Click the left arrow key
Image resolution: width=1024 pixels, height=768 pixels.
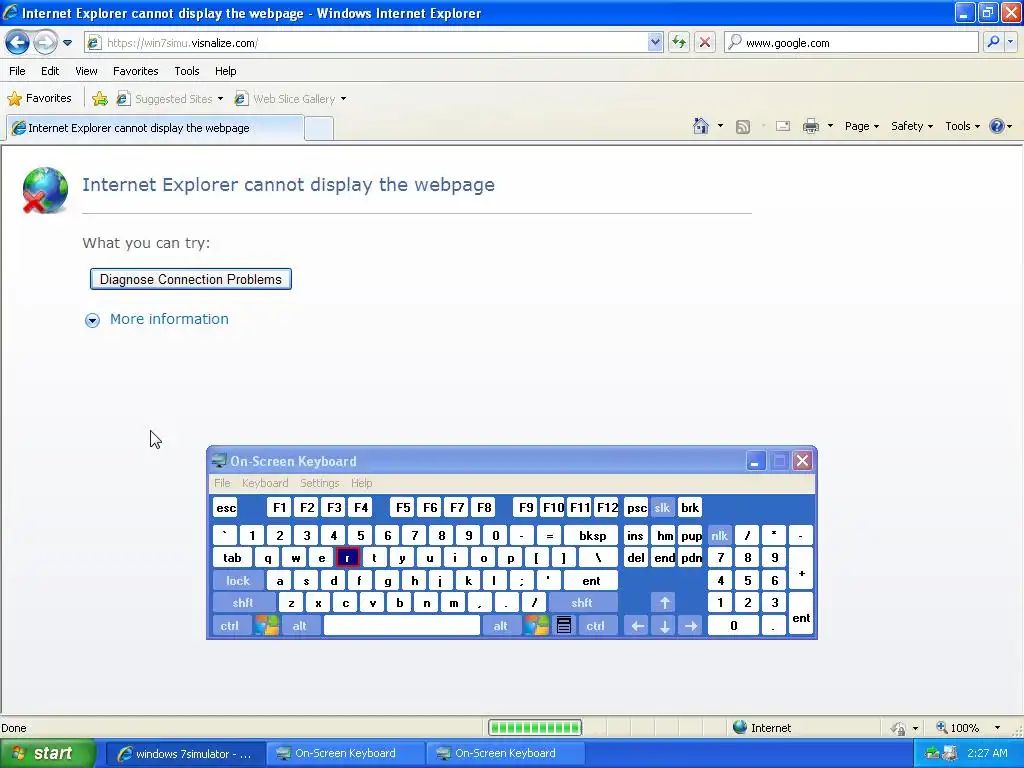pyautogui.click(x=637, y=626)
